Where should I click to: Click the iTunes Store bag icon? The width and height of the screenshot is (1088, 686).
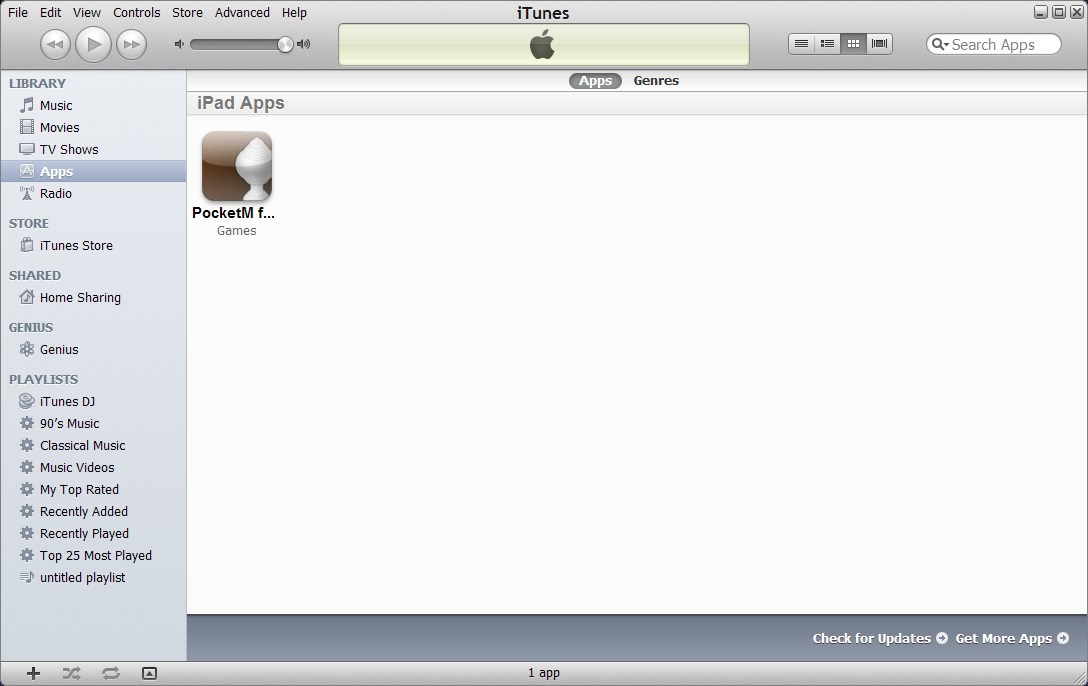tap(26, 245)
